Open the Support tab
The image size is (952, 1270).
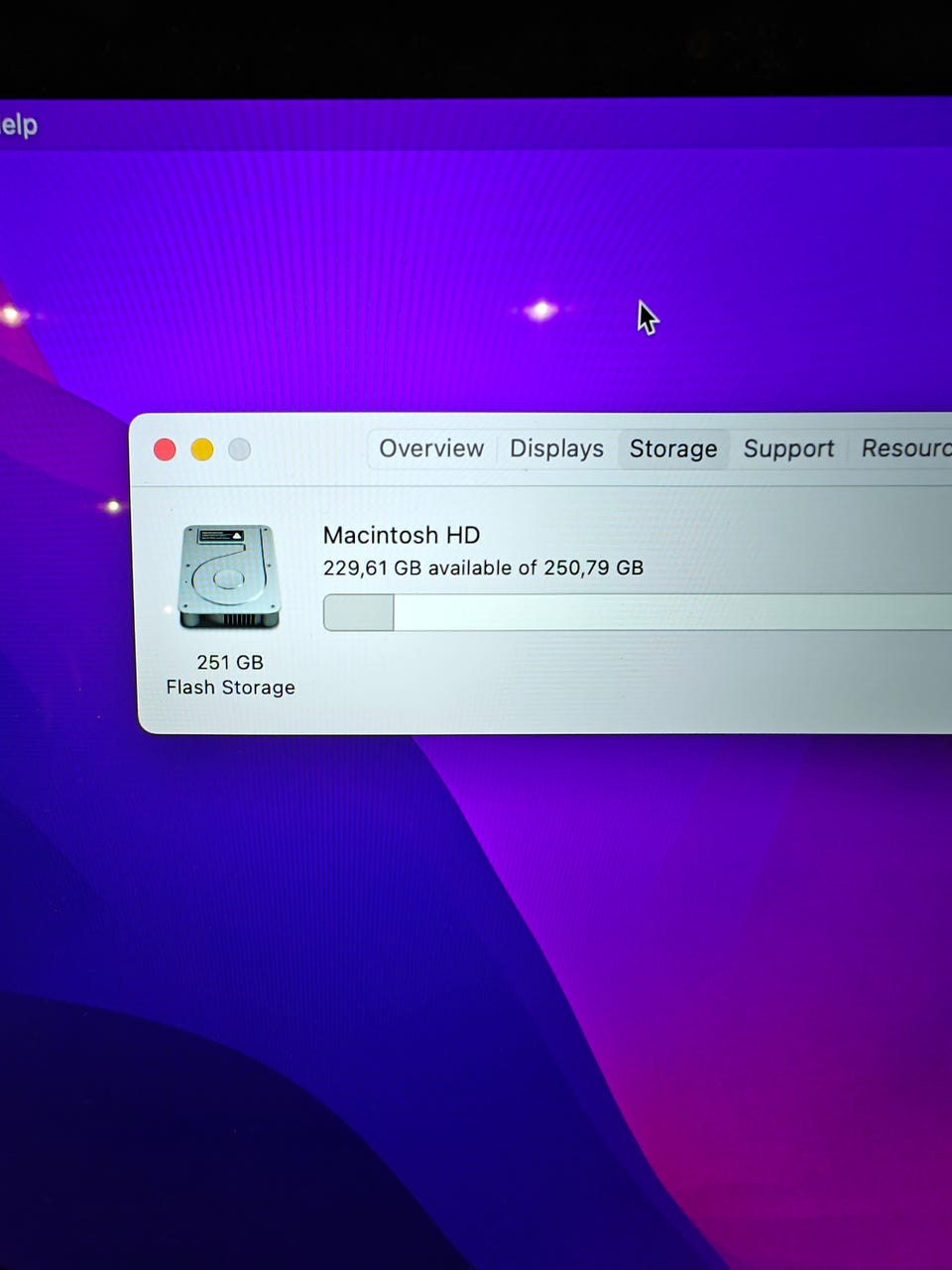click(788, 448)
